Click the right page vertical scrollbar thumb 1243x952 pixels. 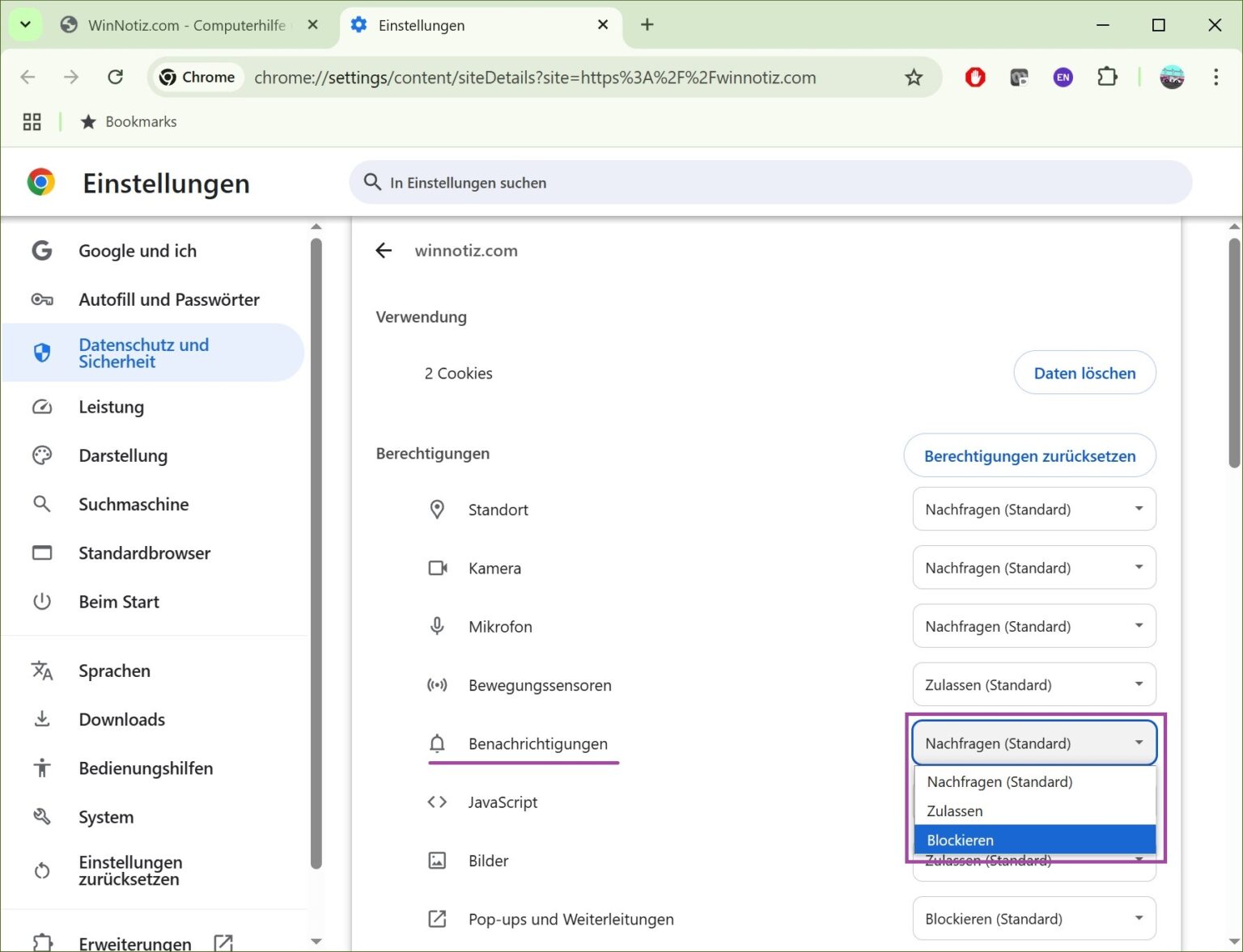click(1234, 352)
